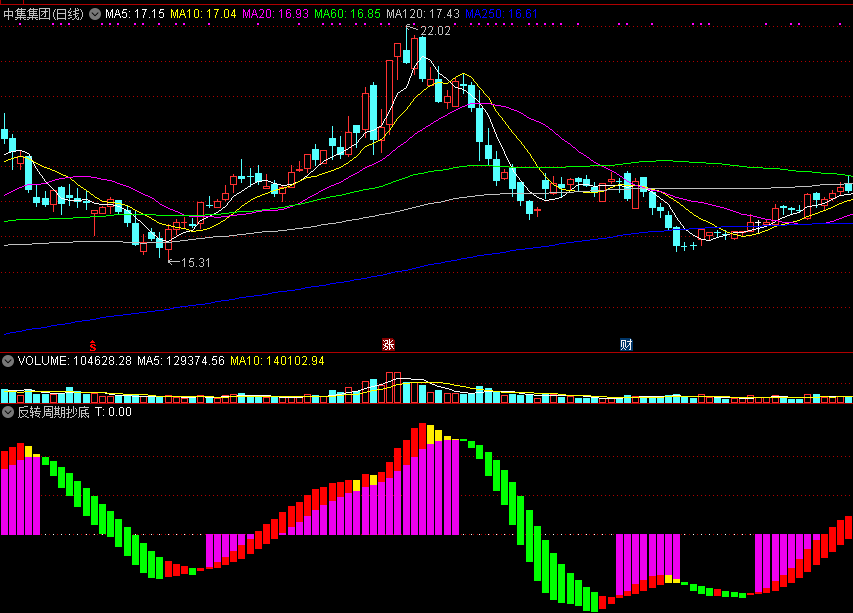This screenshot has width=853, height=613.
Task: Click the MA120: 17.43 label
Action: coord(423,14)
